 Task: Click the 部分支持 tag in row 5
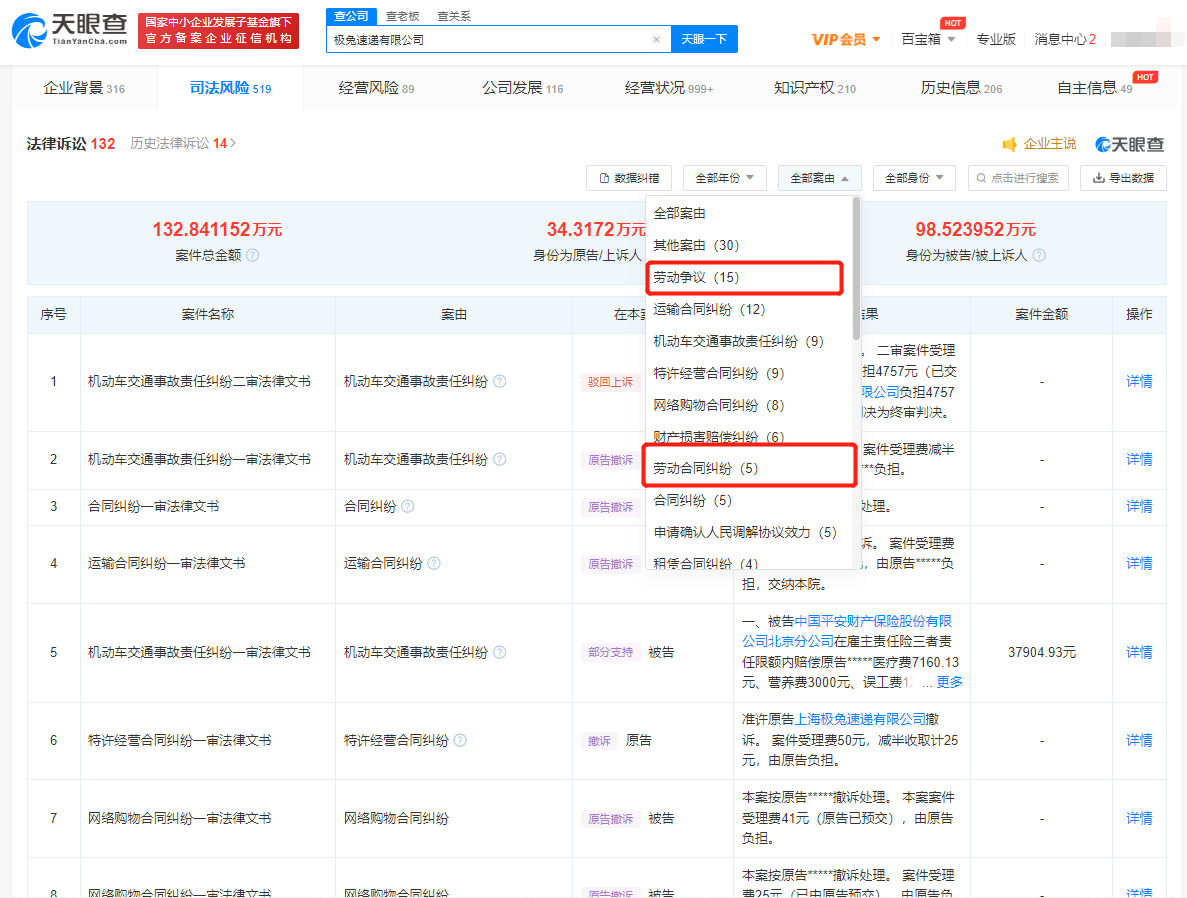pyautogui.click(x=610, y=652)
